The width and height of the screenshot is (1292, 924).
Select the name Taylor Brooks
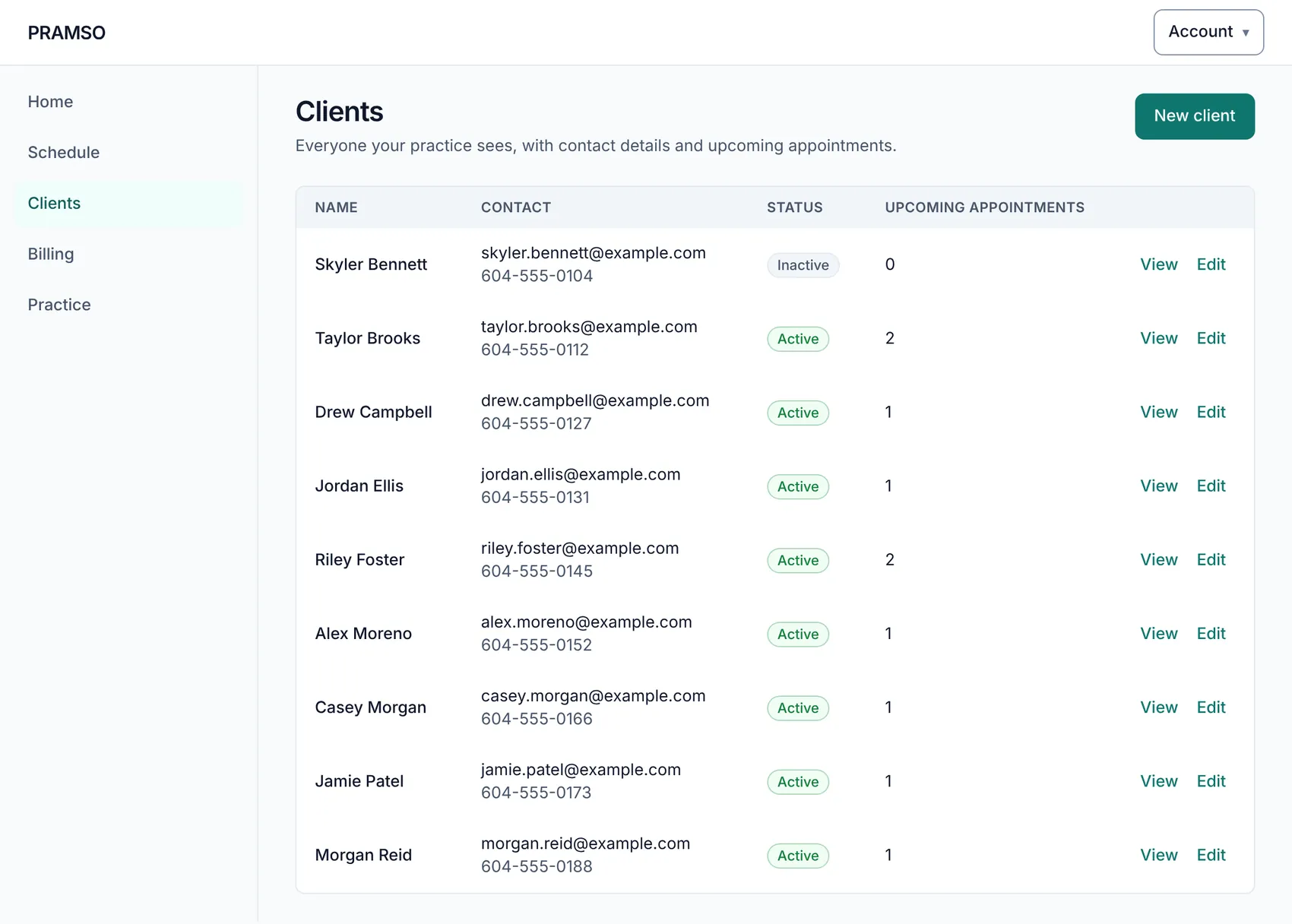tap(368, 338)
